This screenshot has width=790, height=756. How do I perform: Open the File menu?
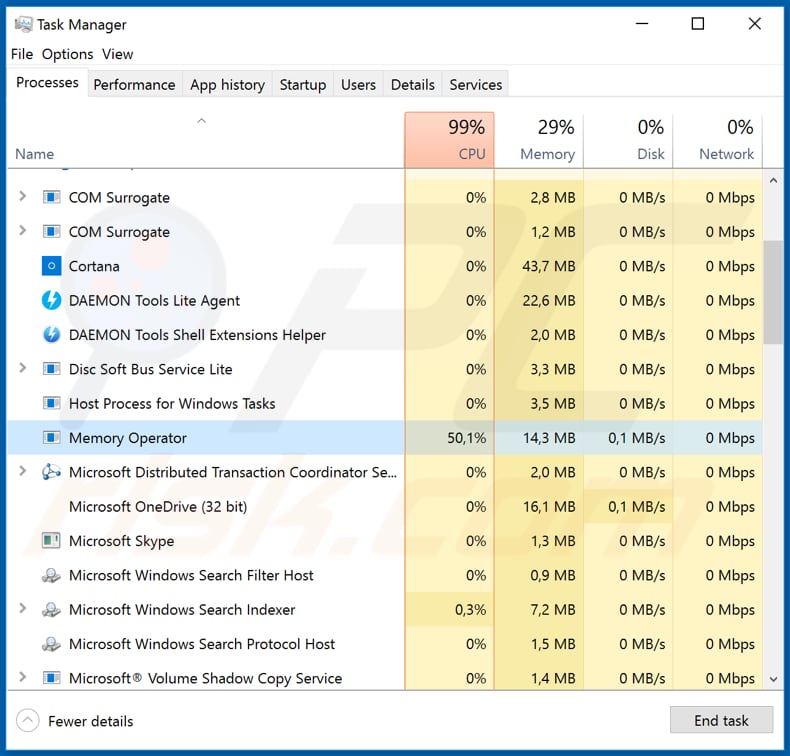[x=22, y=54]
